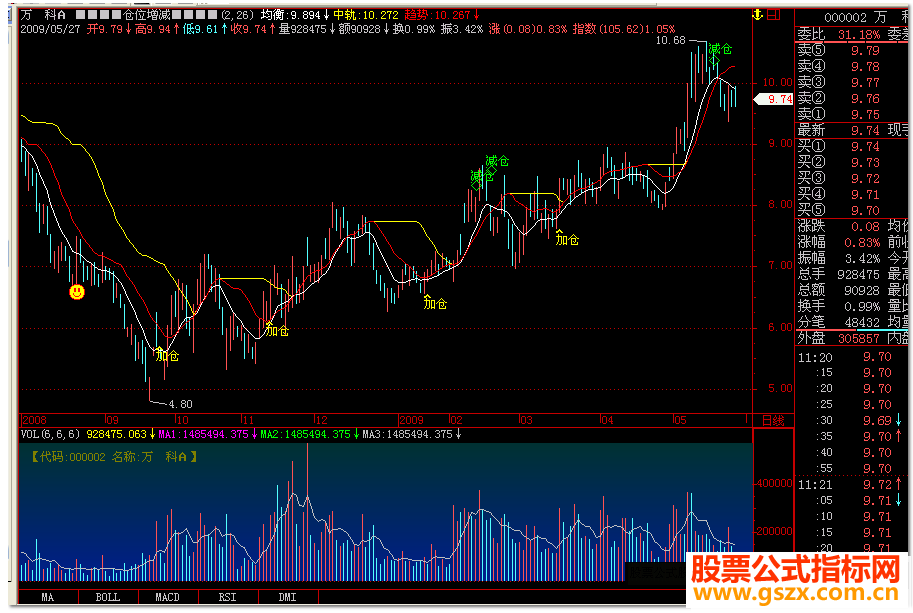
Task: Switch to the MA indicator tab
Action: tap(48, 597)
